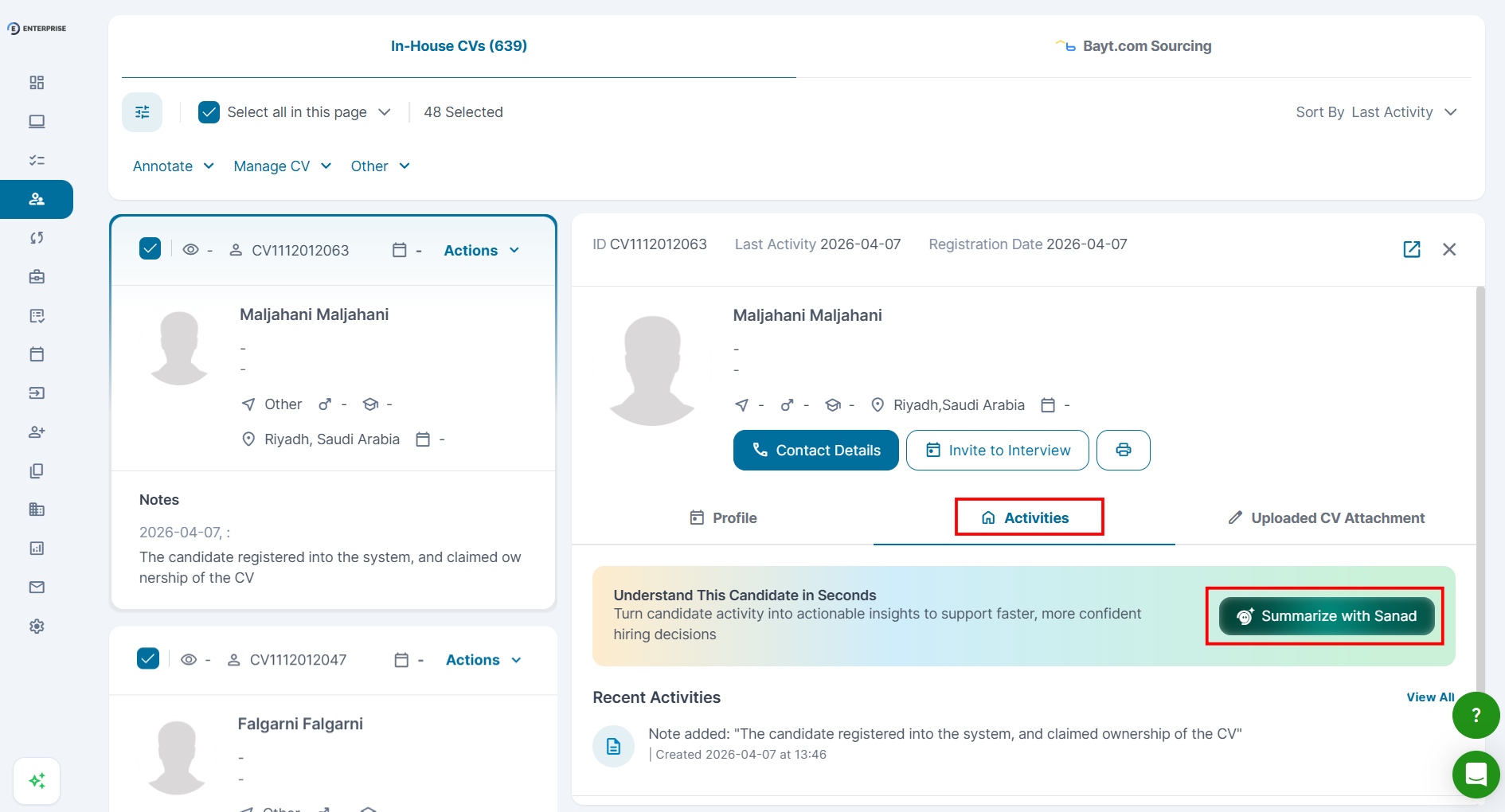Open the filter settings icon
This screenshot has height=812, width=1505.
(x=142, y=112)
